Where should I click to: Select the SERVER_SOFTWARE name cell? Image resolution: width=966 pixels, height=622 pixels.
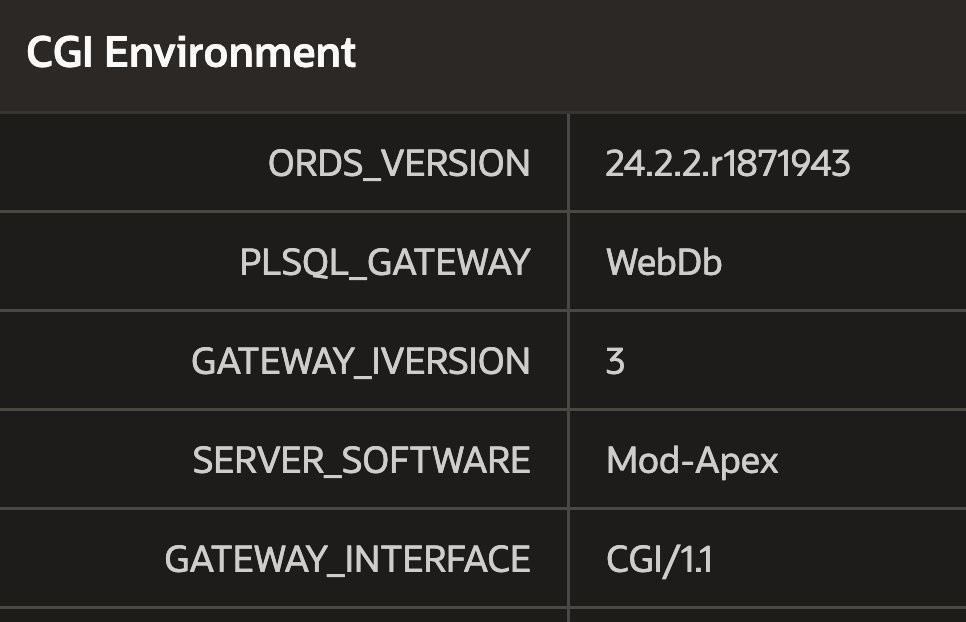[x=283, y=459]
